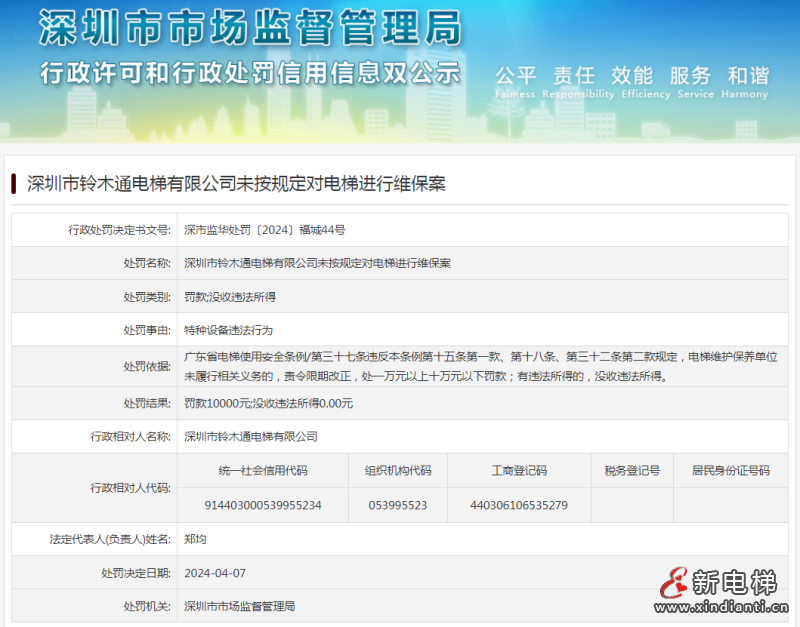Click the document number 深市监华处罚〔2024〕福城44号
The width and height of the screenshot is (800, 627).
point(265,230)
